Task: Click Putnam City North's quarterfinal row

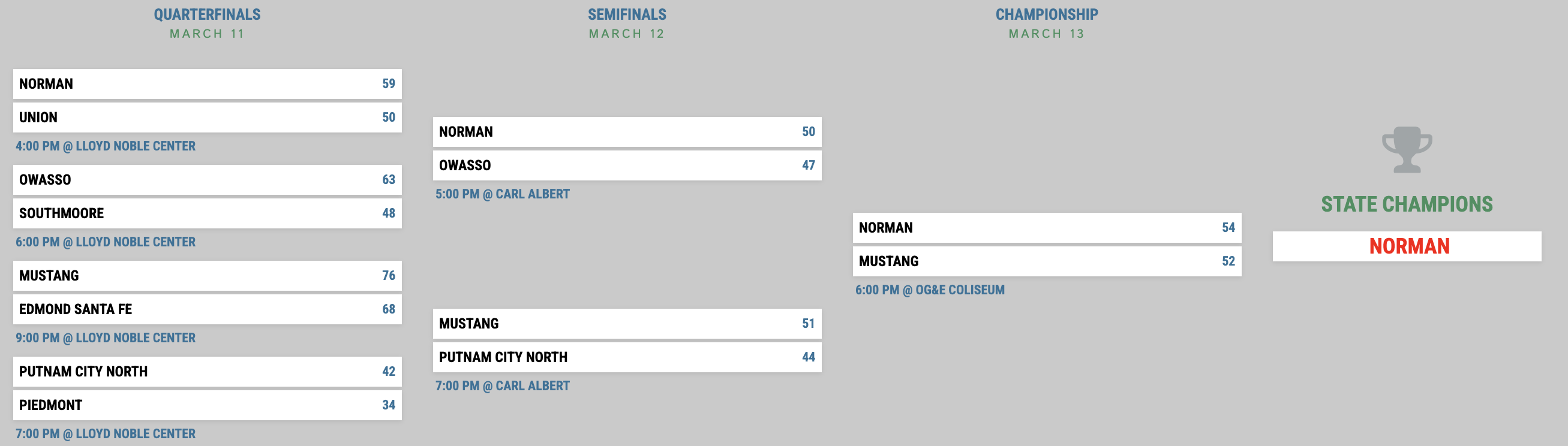Action: tap(207, 372)
